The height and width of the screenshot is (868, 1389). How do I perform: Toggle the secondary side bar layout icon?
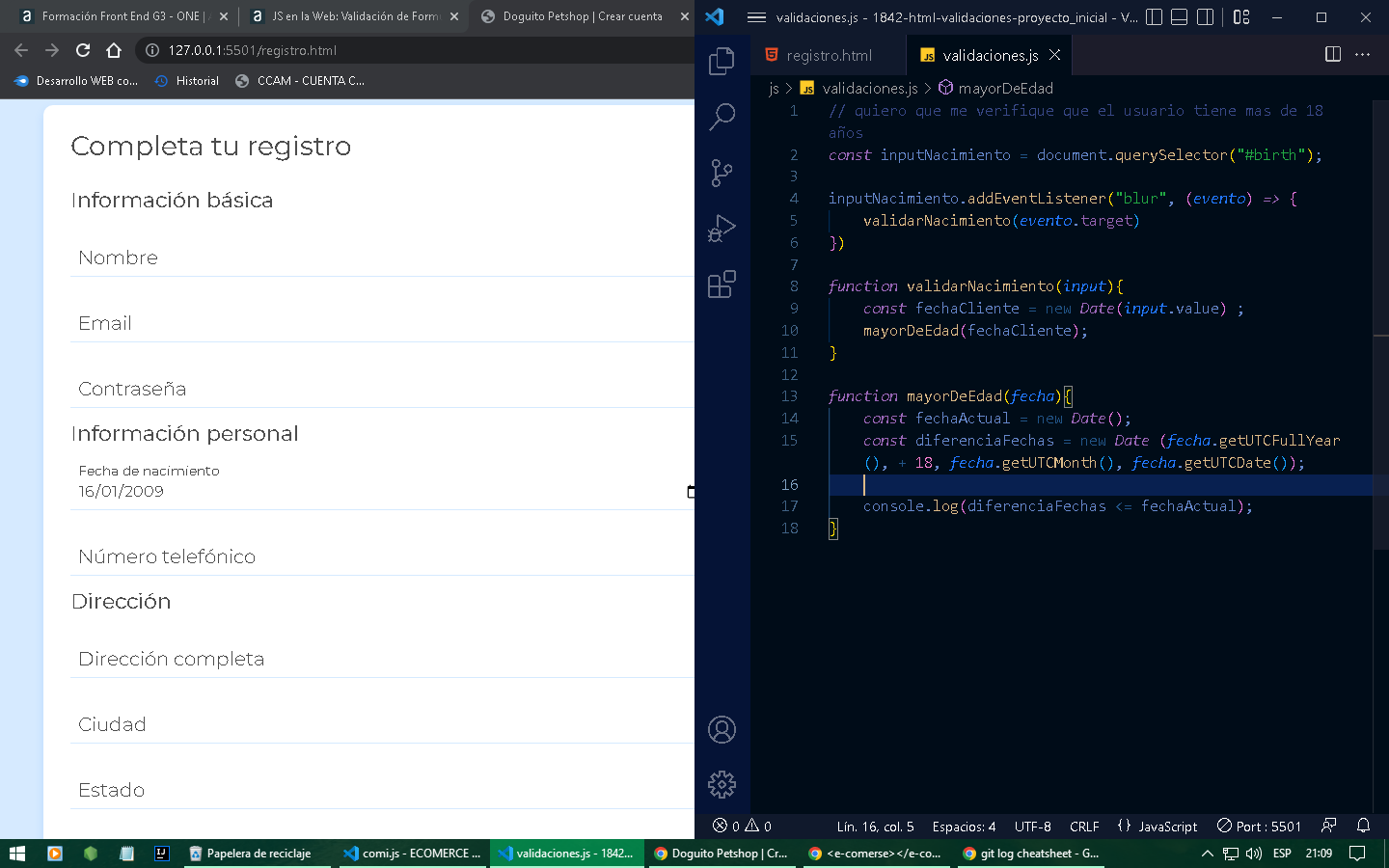click(1205, 17)
